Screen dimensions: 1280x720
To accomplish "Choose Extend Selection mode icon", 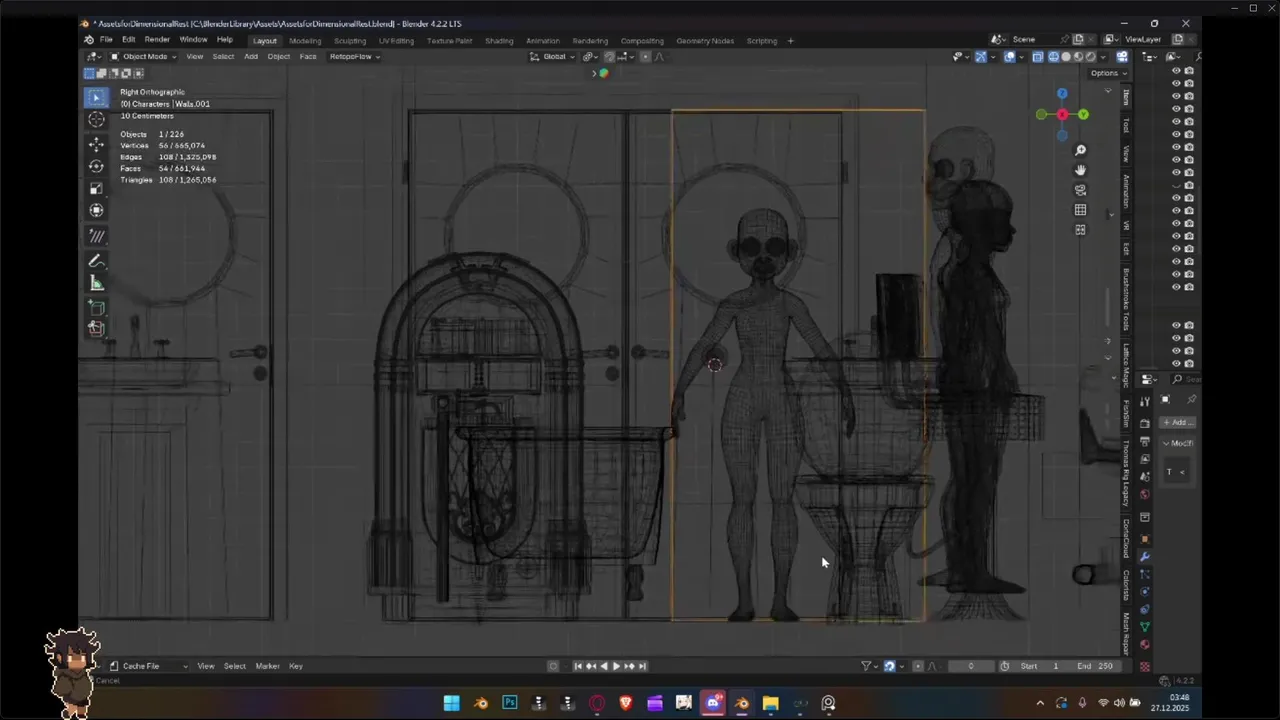I will 101,73.
